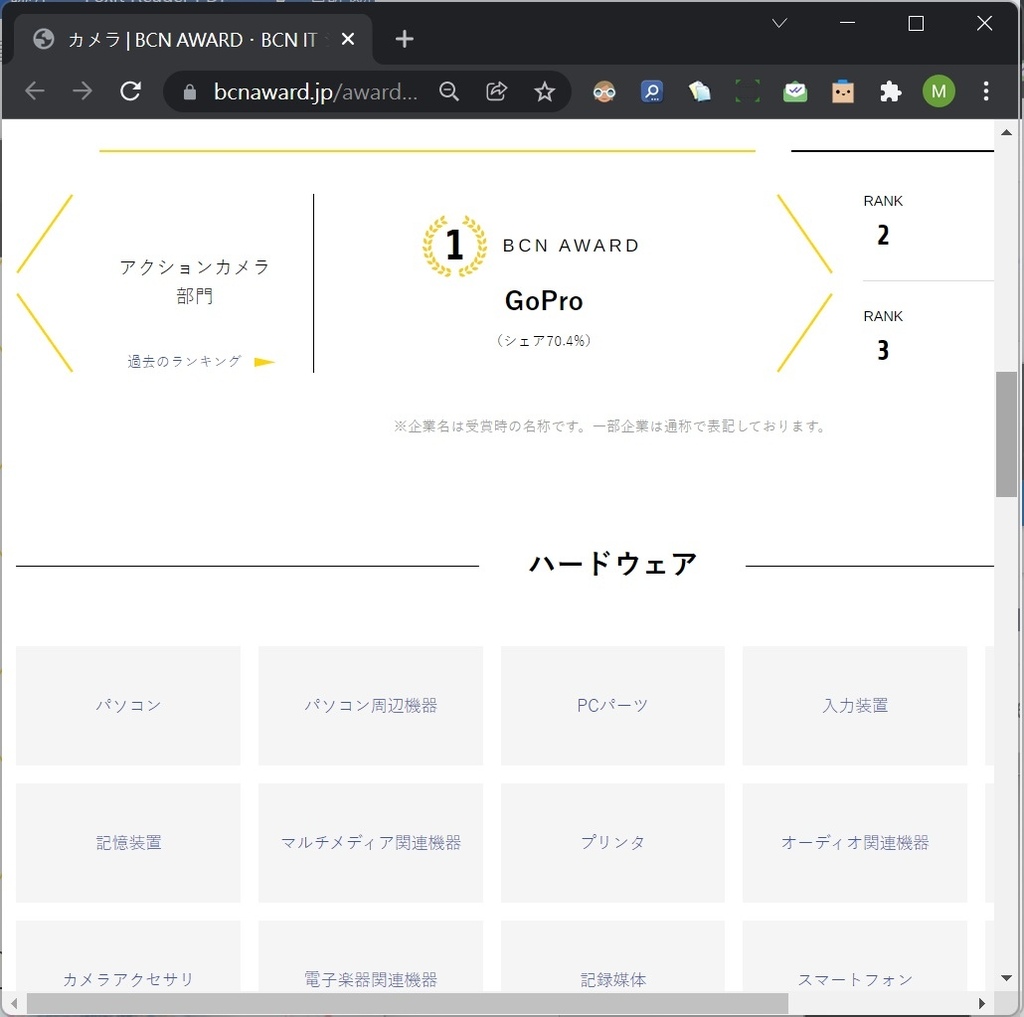Go forward to the next page
This screenshot has width=1024, height=1017.
[82, 91]
